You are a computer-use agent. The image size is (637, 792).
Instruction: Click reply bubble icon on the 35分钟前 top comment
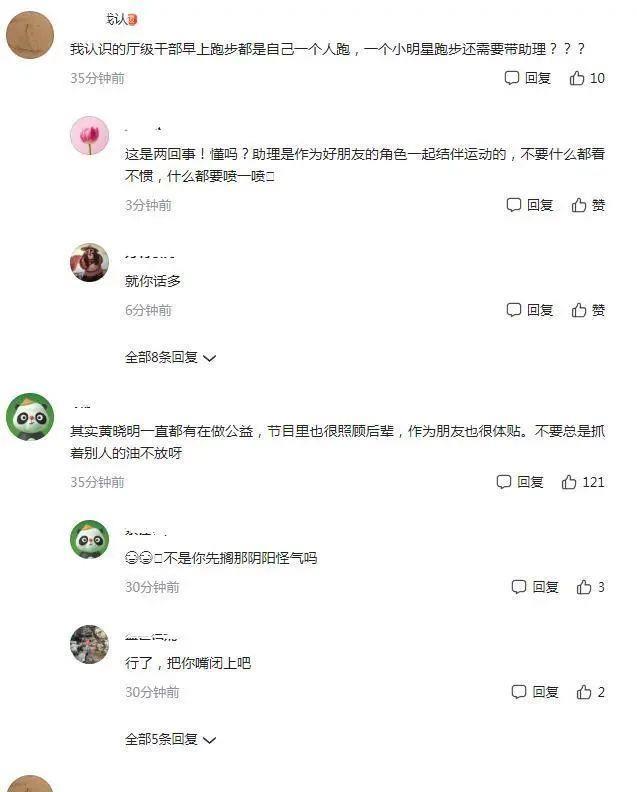tap(511, 78)
